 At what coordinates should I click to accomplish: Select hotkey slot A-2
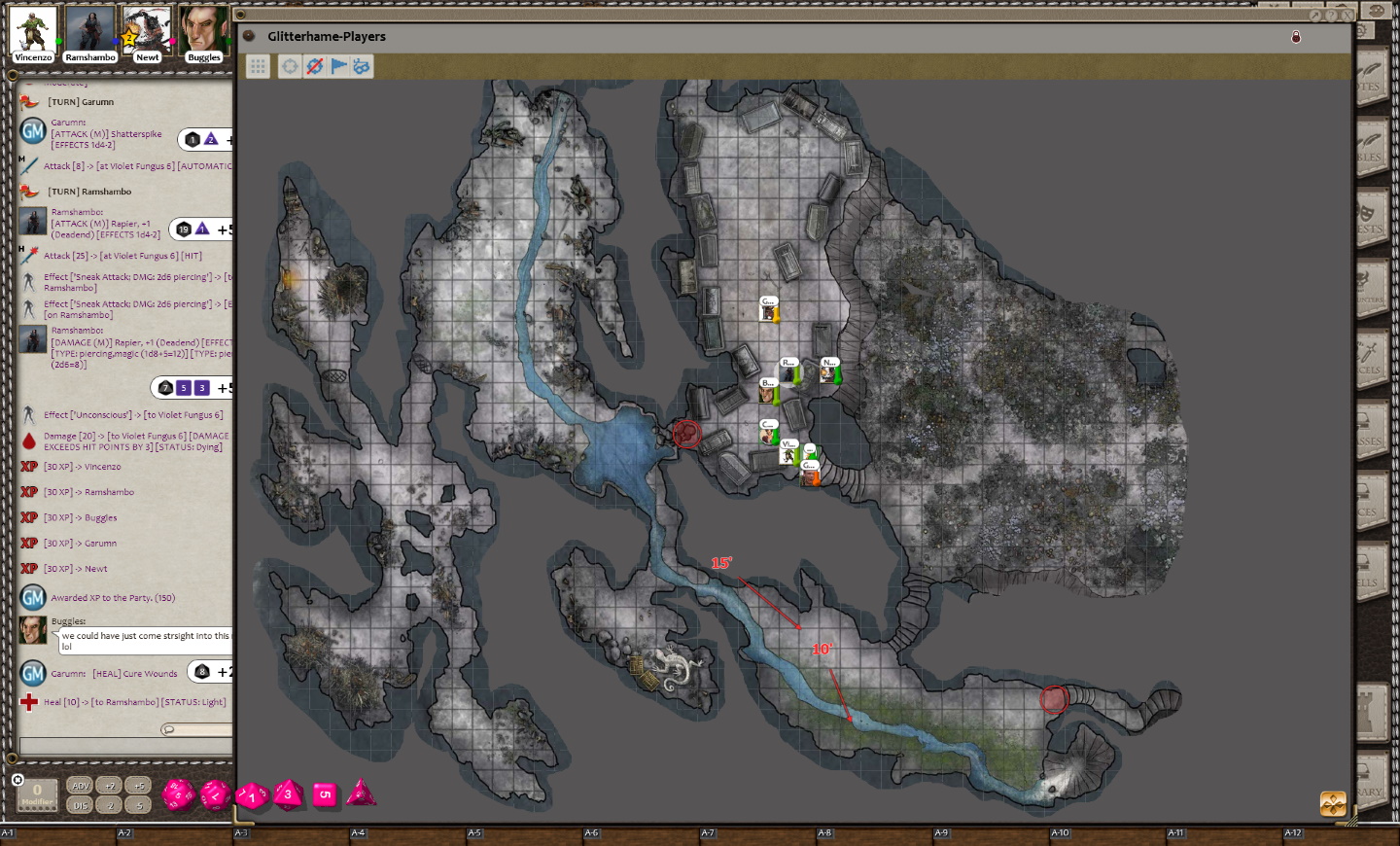tap(174, 834)
